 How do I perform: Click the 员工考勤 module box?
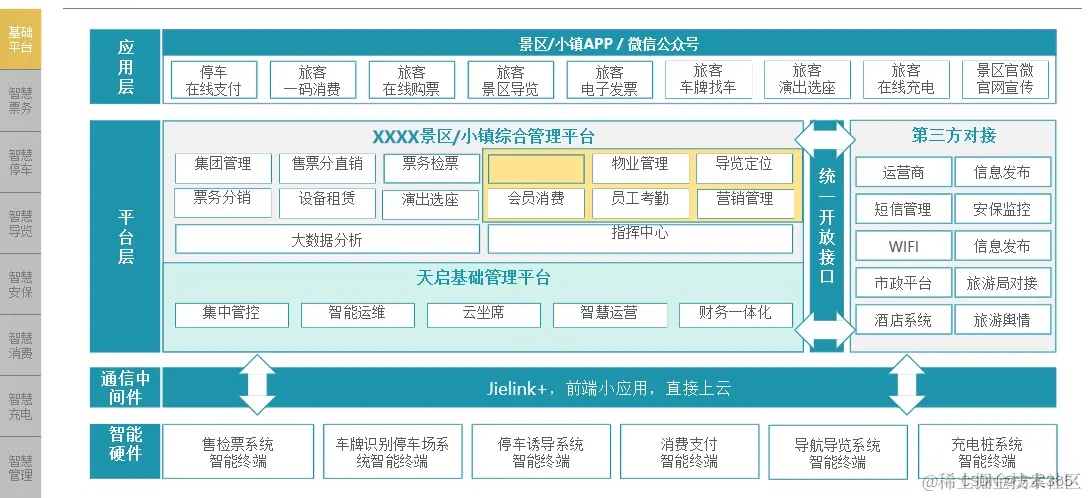pyautogui.click(x=640, y=203)
